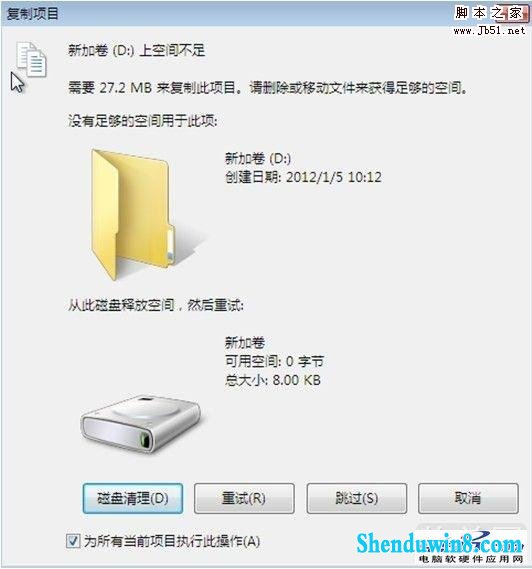The height and width of the screenshot is (569, 532).
Task: Select the yellow folder icon
Action: (x=132, y=214)
